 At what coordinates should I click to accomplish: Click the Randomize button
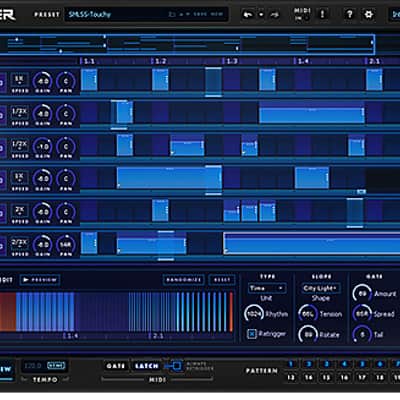click(184, 280)
